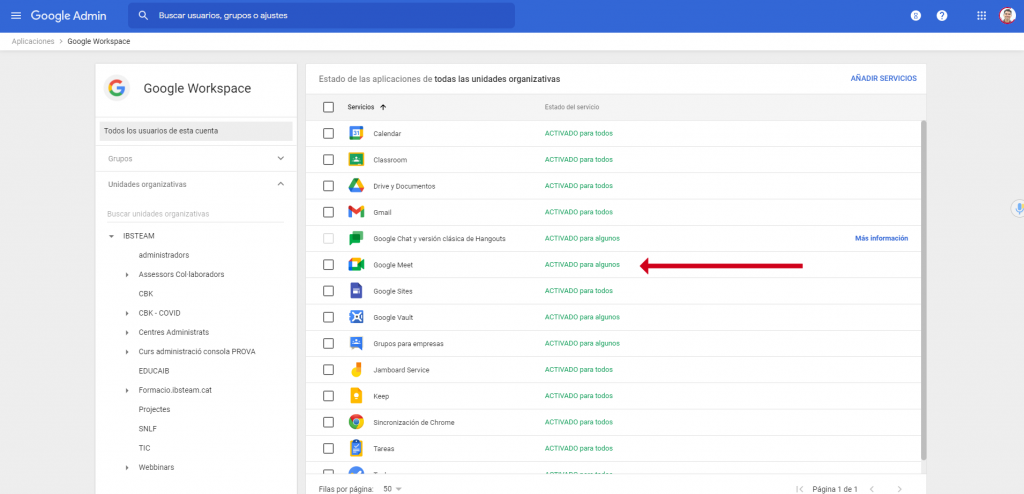The image size is (1024, 494).
Task: Expand Centres Administrats tree arrow
Action: pos(127,333)
